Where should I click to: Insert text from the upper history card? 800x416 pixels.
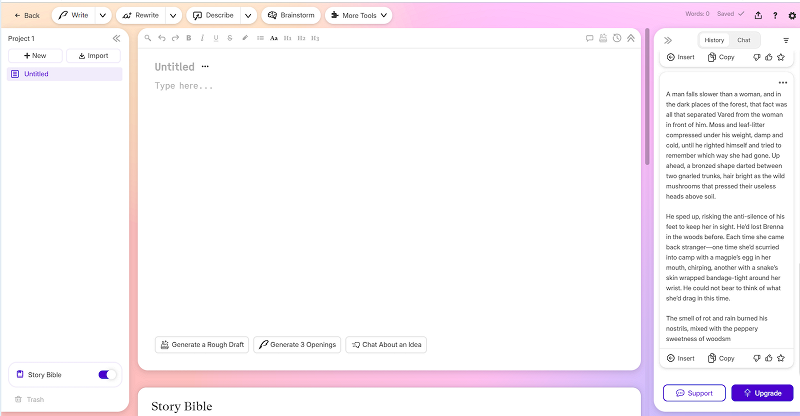[681, 57]
